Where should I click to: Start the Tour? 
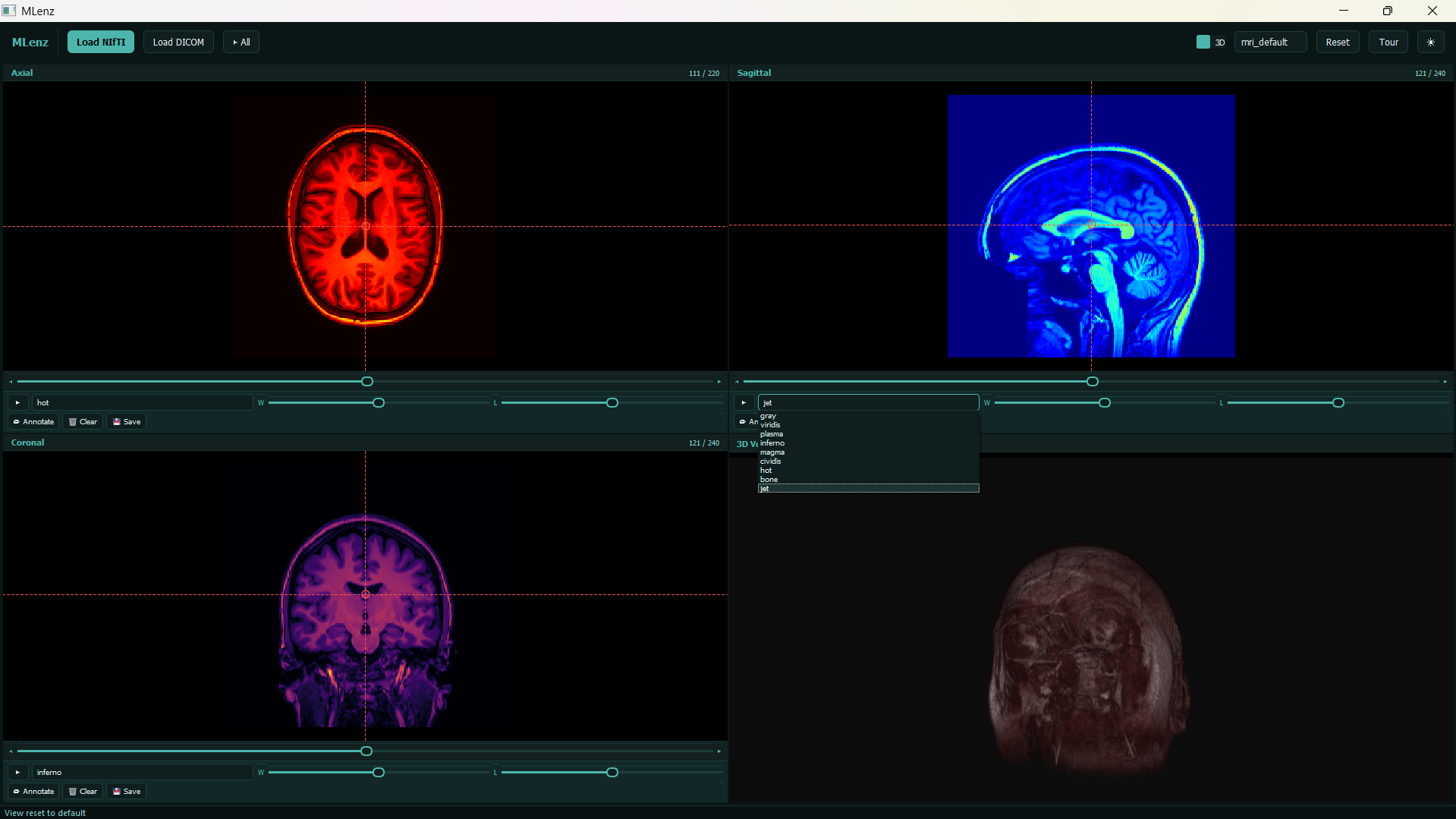1388,43
